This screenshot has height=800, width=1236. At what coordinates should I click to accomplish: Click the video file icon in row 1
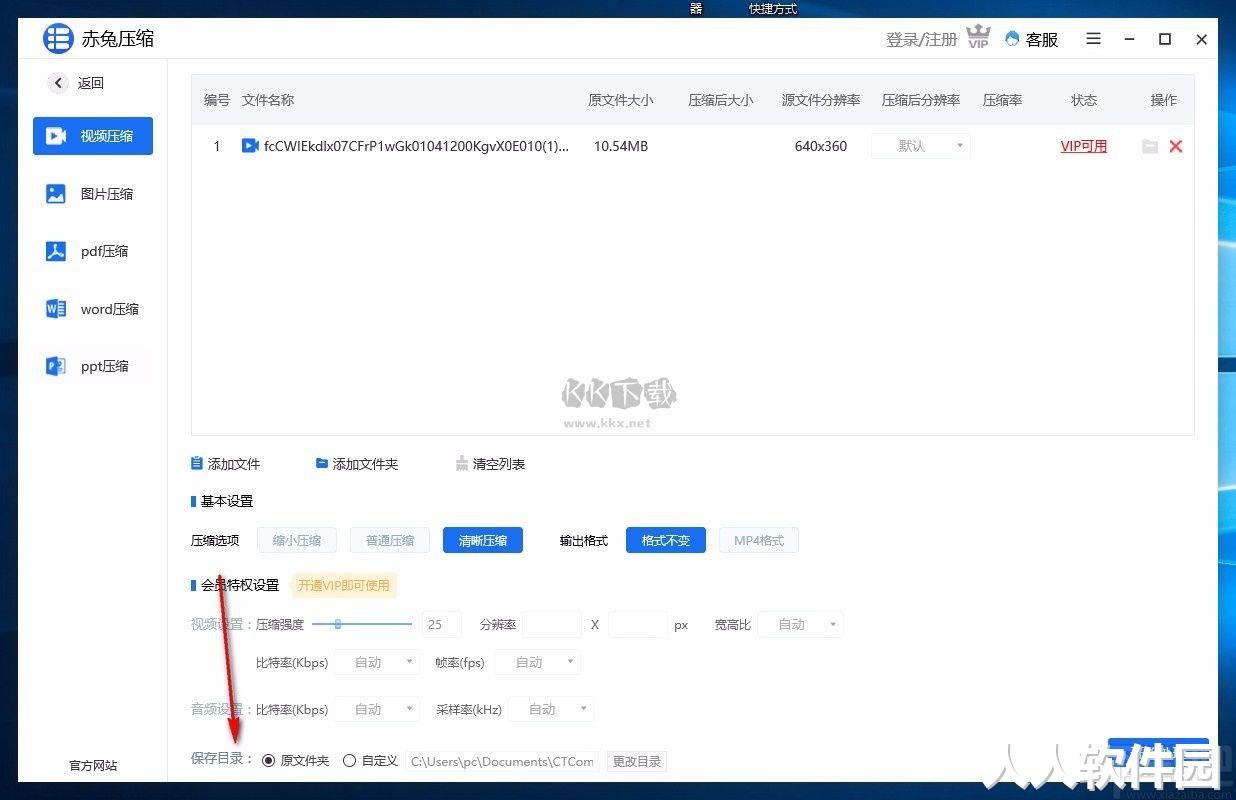click(250, 146)
